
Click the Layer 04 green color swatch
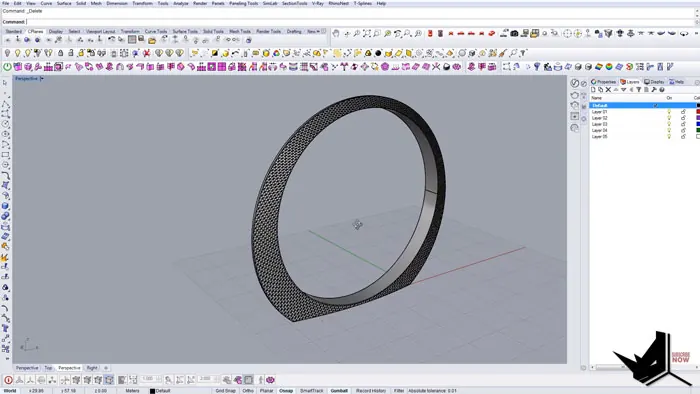698,130
